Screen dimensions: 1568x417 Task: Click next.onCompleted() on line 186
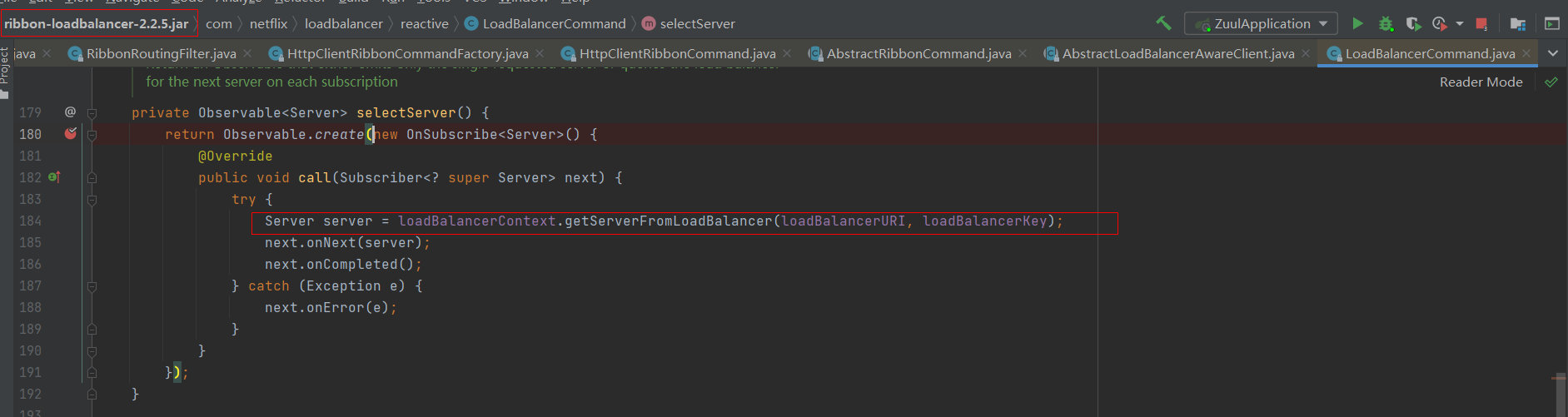tap(340, 264)
